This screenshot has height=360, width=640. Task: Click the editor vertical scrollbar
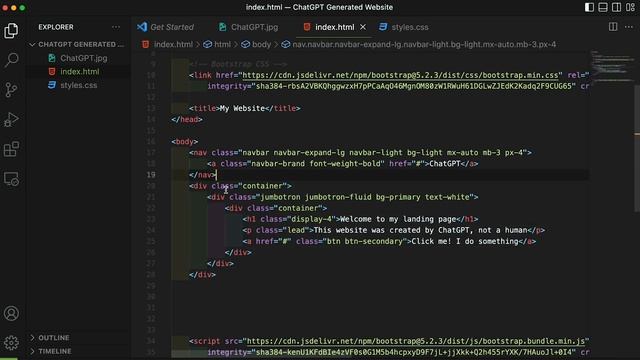point(637,149)
